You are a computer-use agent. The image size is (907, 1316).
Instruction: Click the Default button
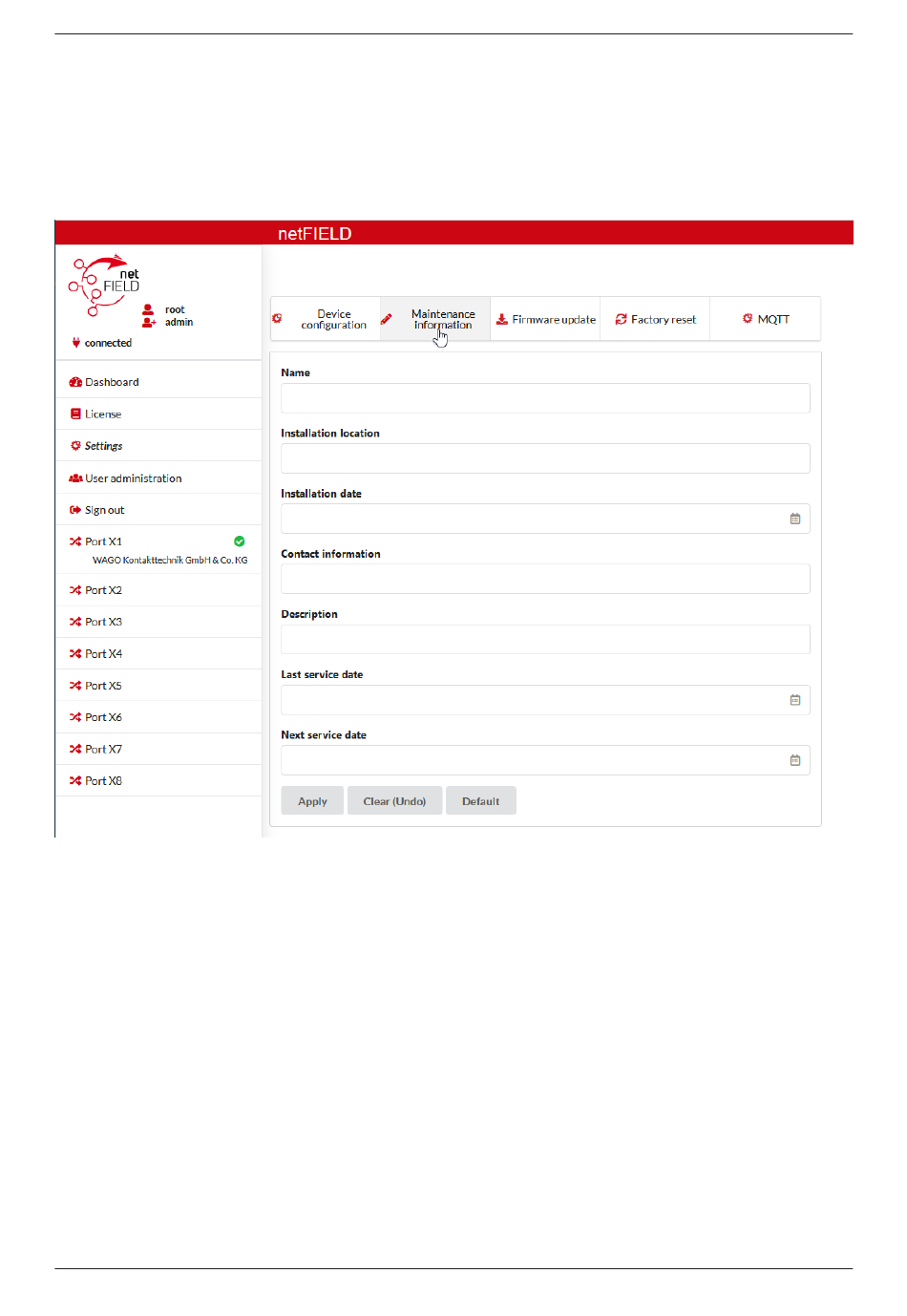tap(480, 801)
